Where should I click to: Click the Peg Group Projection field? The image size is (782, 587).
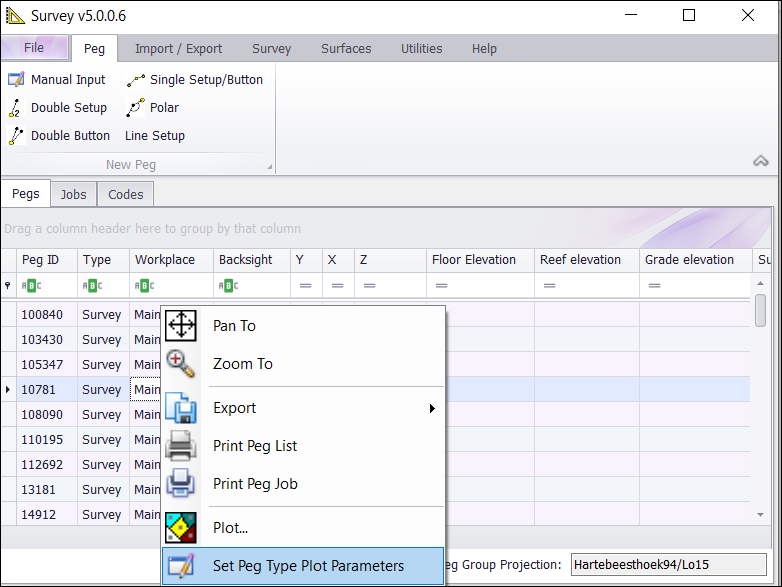click(667, 565)
